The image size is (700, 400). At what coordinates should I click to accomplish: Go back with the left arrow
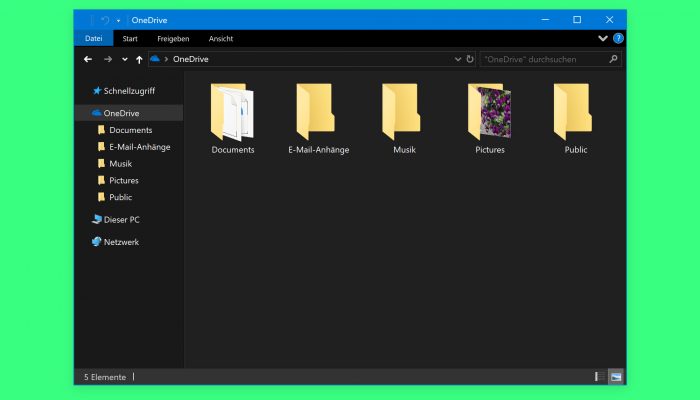[x=88, y=59]
